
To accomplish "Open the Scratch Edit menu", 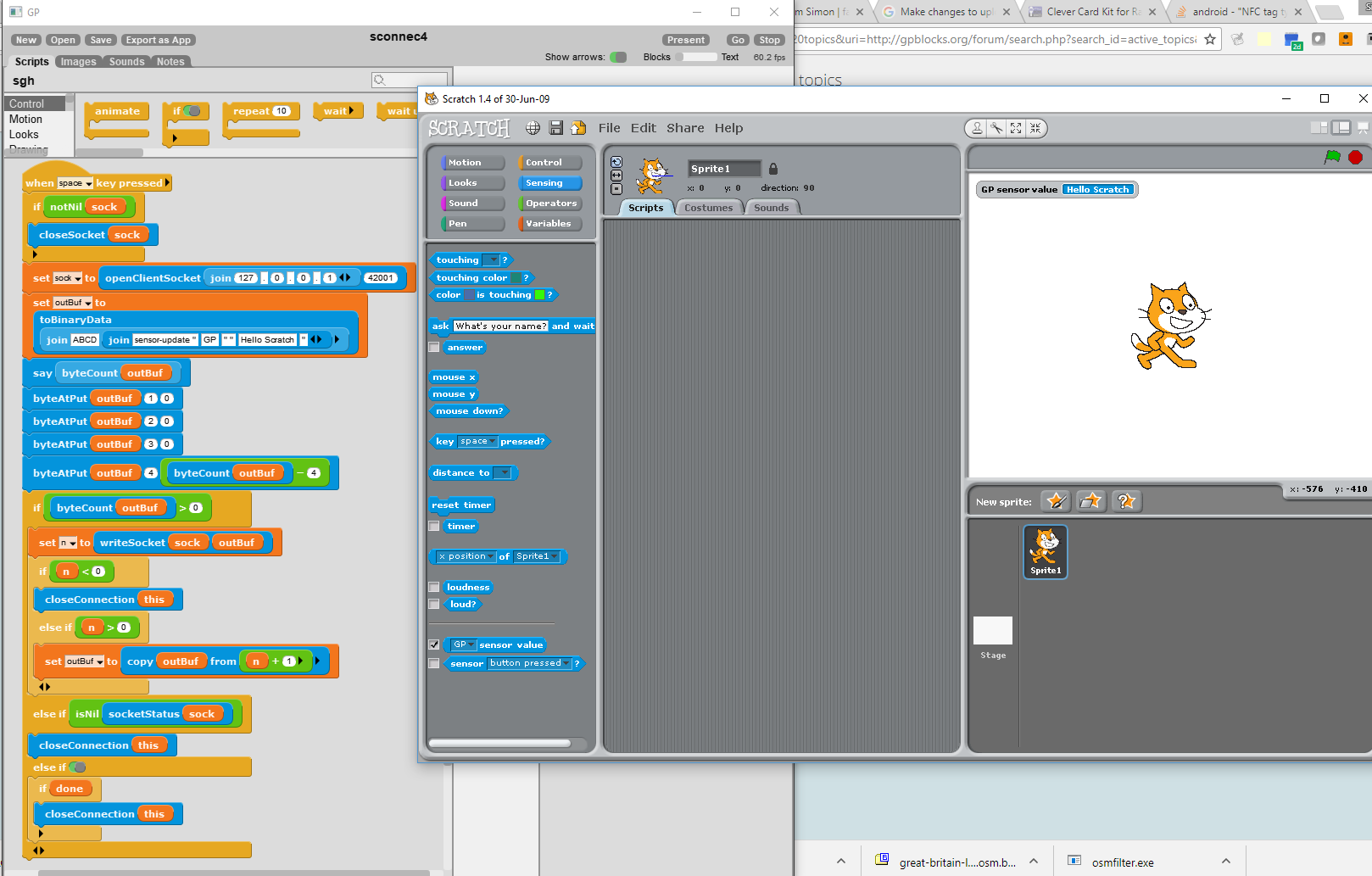I will 643,128.
